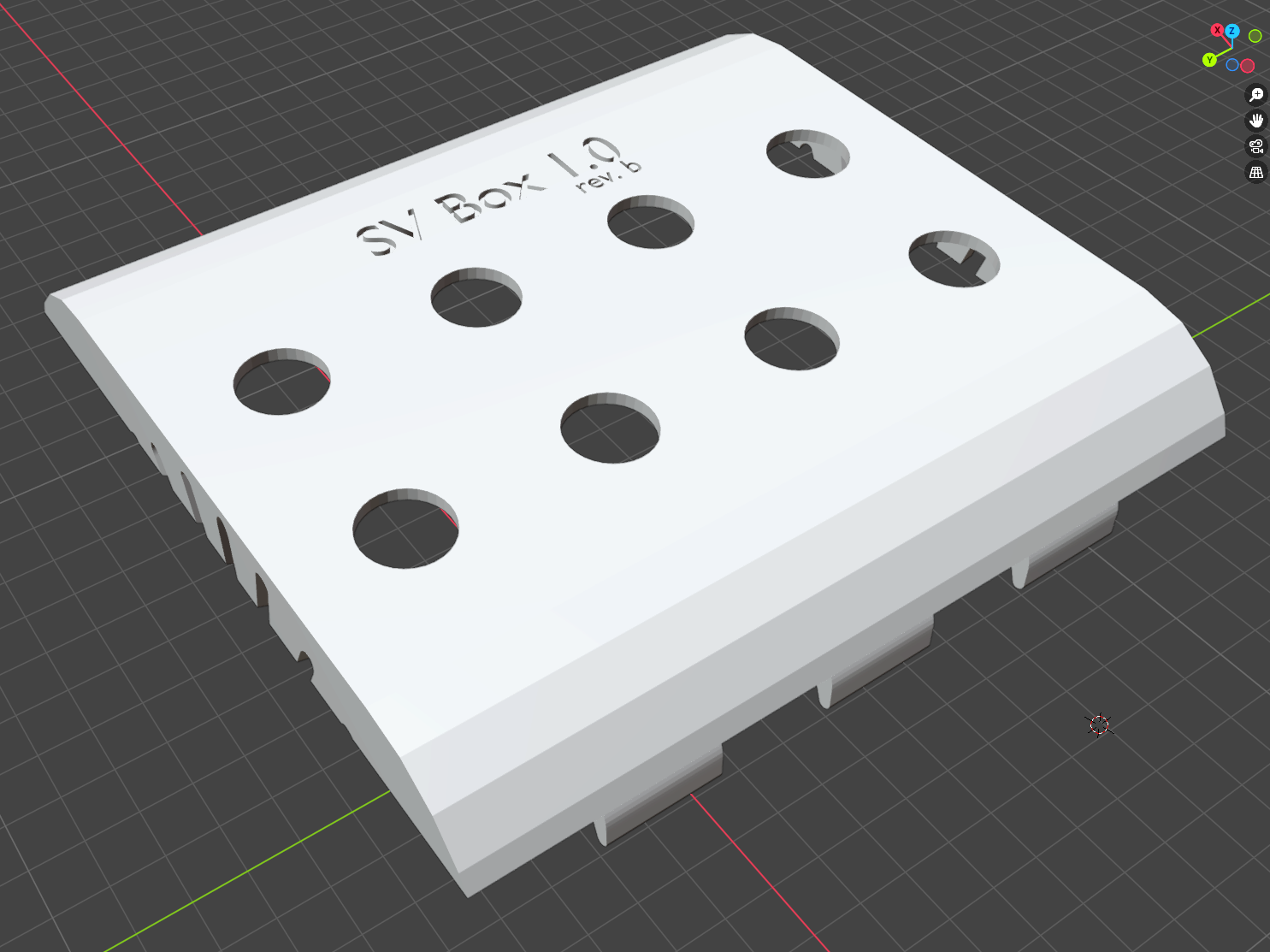Screen dimensions: 1270x952
Task: Click the green Y axis gizmo ball
Action: point(1209,59)
